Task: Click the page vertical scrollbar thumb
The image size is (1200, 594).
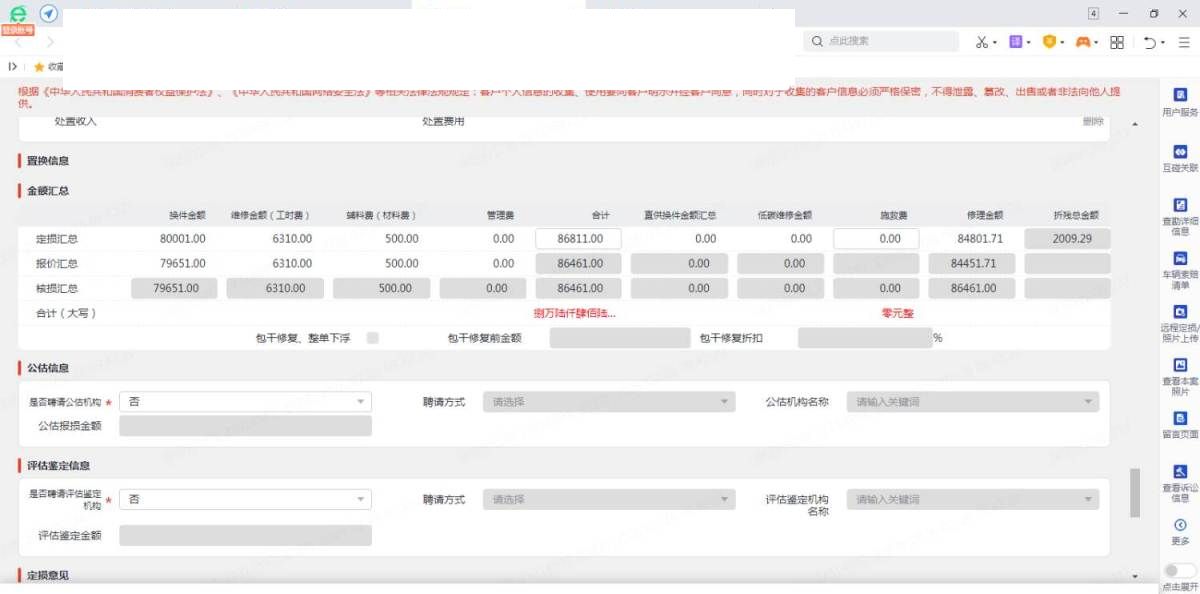Action: click(x=1134, y=492)
